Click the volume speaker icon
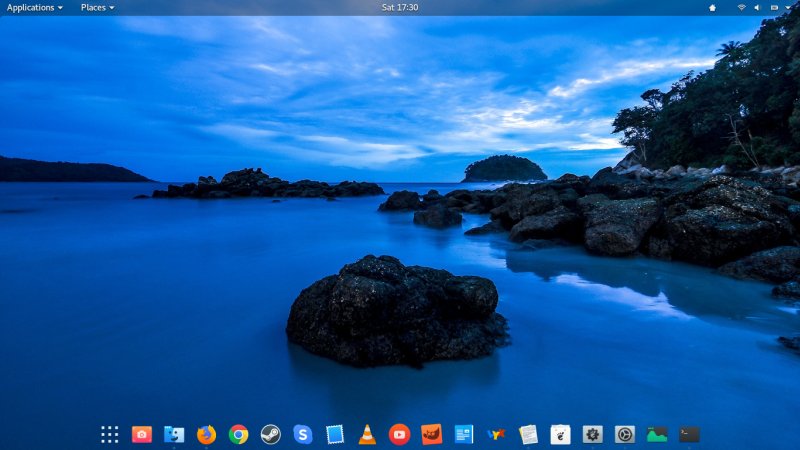This screenshot has height=450, width=800. (757, 7)
